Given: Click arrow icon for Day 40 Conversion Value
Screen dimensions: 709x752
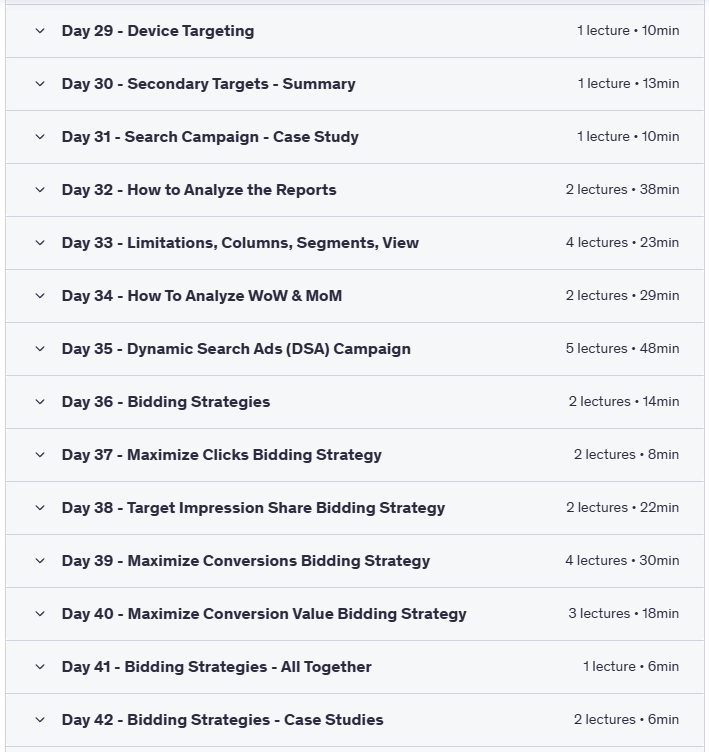Looking at the screenshot, I should tap(40, 614).
